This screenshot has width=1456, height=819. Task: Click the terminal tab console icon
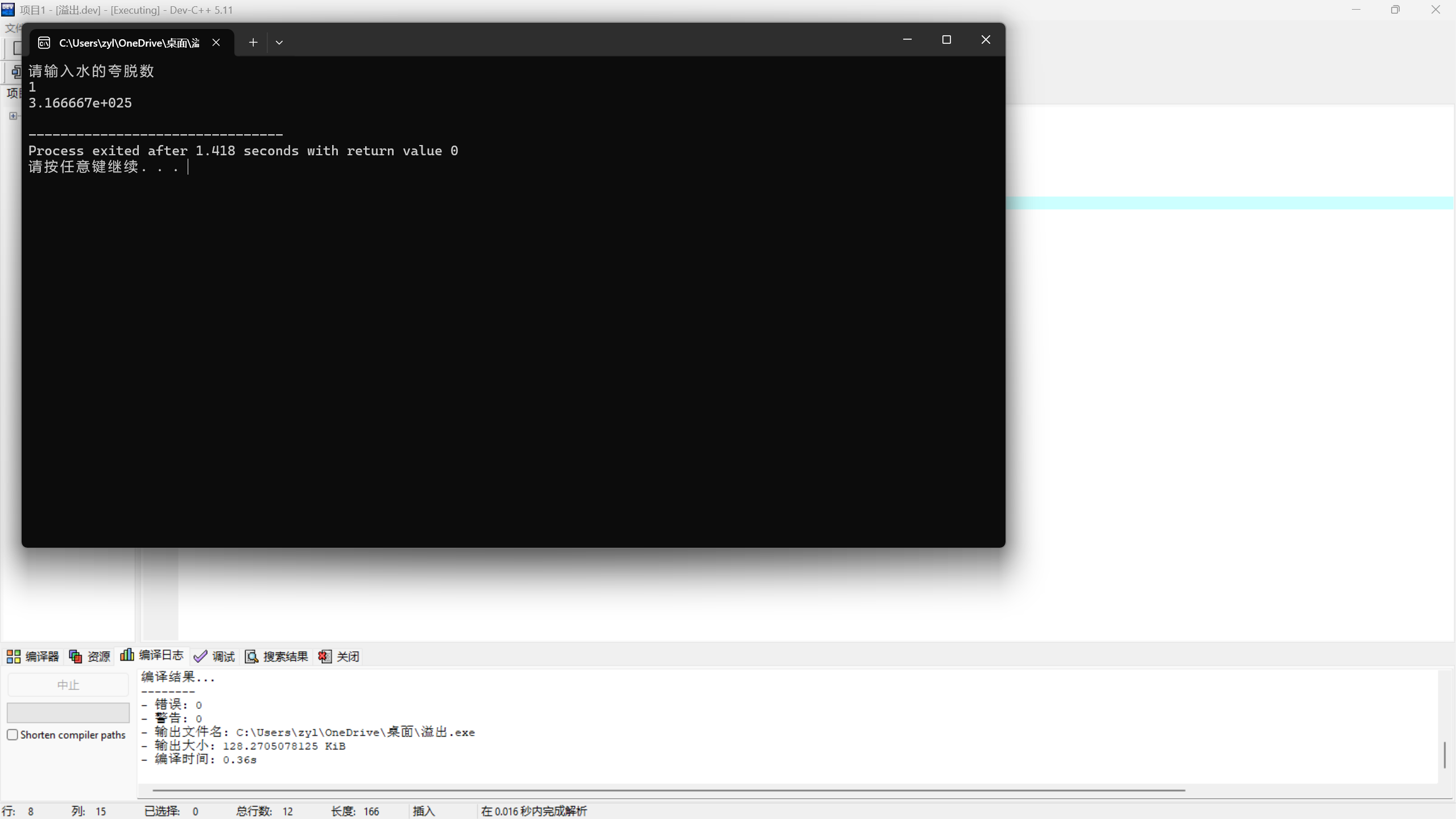click(44, 43)
